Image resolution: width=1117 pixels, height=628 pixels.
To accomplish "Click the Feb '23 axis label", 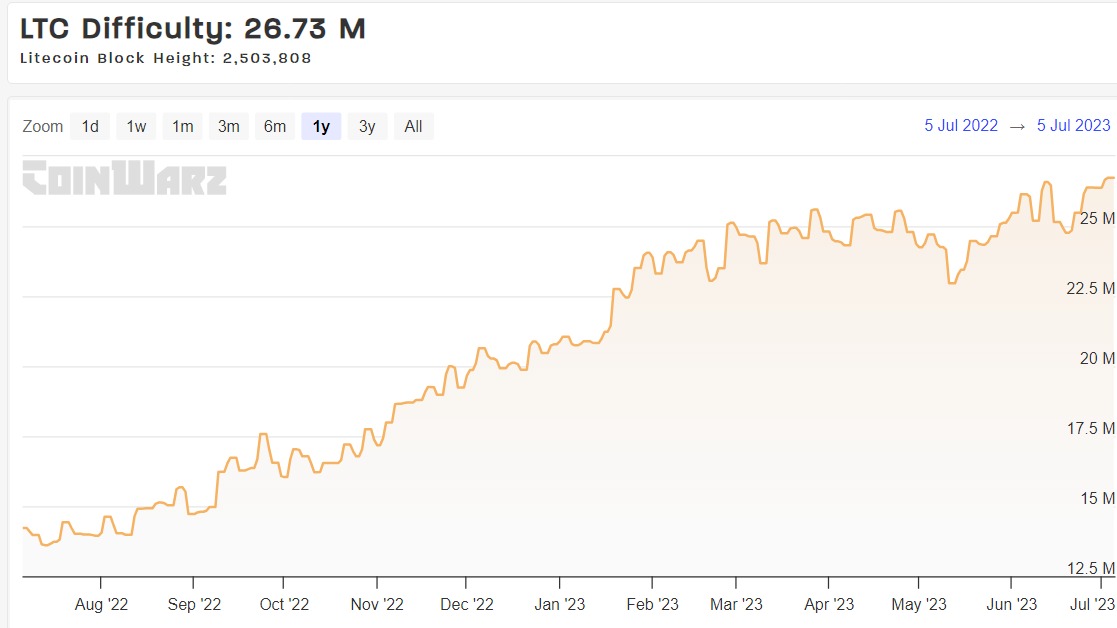I will [x=653, y=605].
